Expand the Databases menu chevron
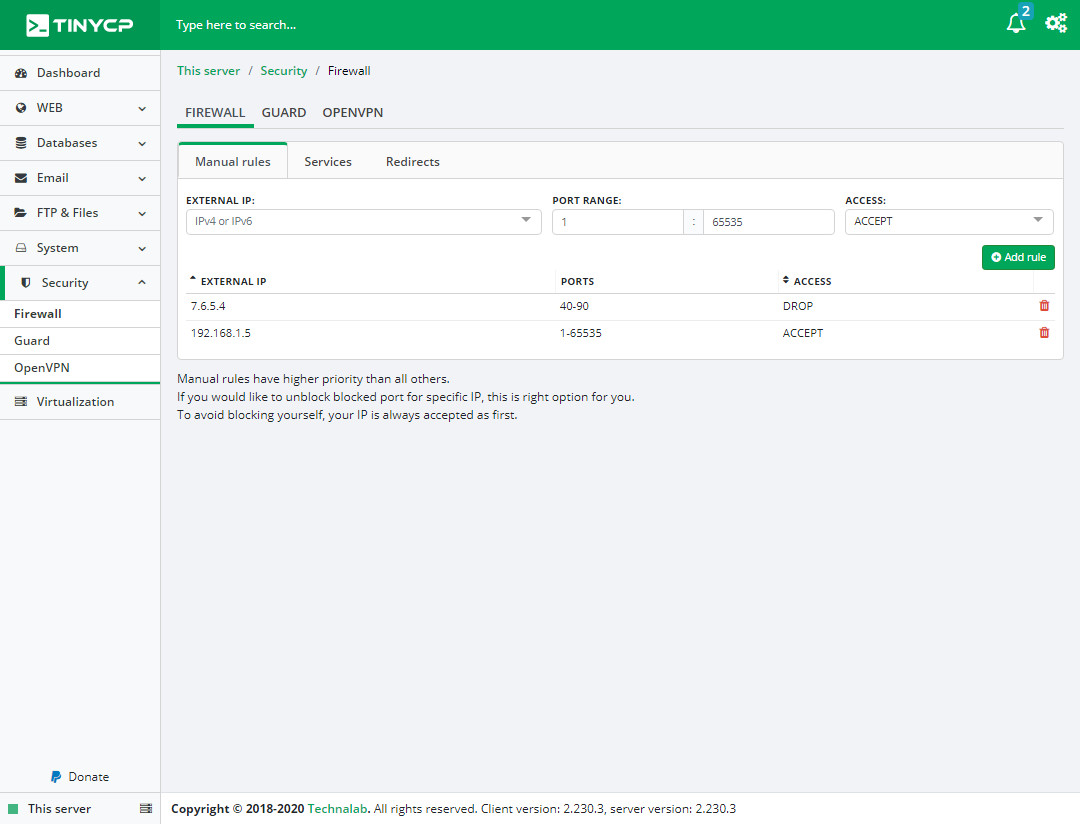The image size is (1080, 824). pyautogui.click(x=142, y=144)
